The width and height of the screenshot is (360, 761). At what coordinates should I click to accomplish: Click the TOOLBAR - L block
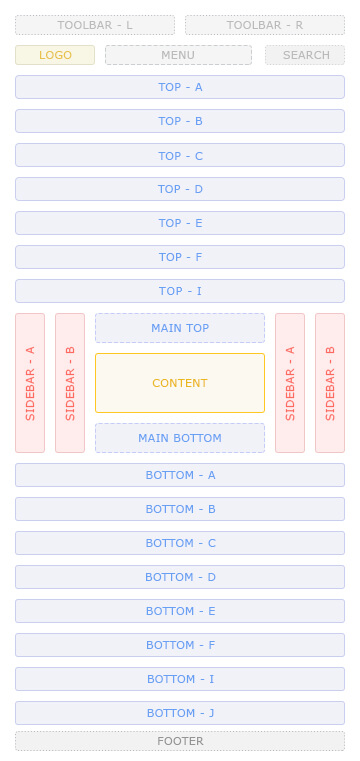pyautogui.click(x=95, y=25)
